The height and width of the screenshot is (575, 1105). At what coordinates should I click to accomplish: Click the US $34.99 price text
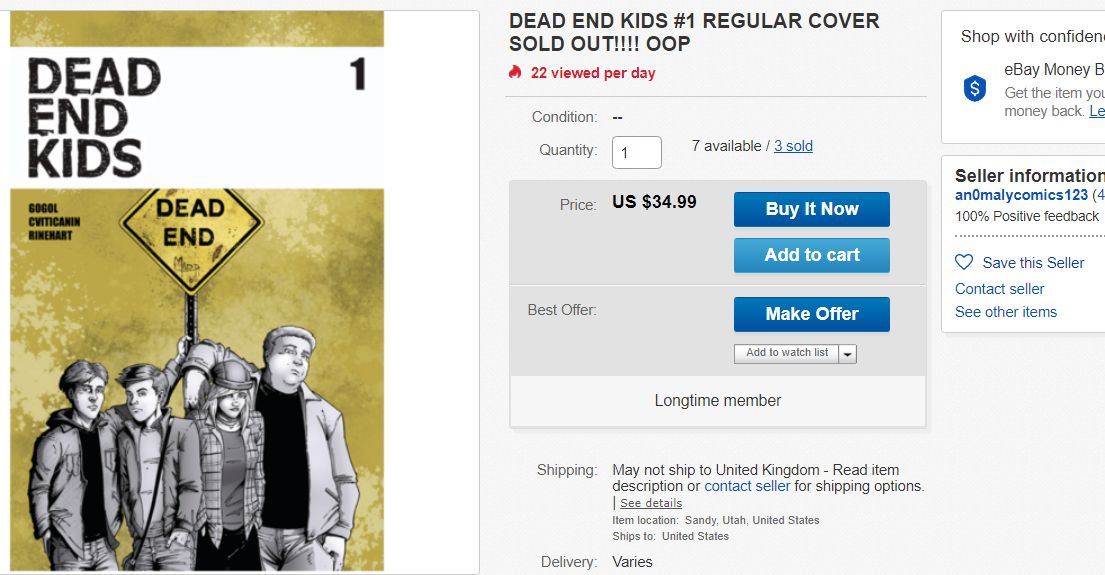(x=654, y=202)
